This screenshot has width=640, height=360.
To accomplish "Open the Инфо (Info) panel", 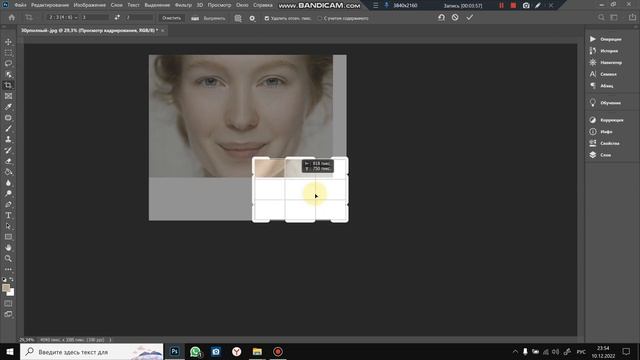I will coord(601,131).
